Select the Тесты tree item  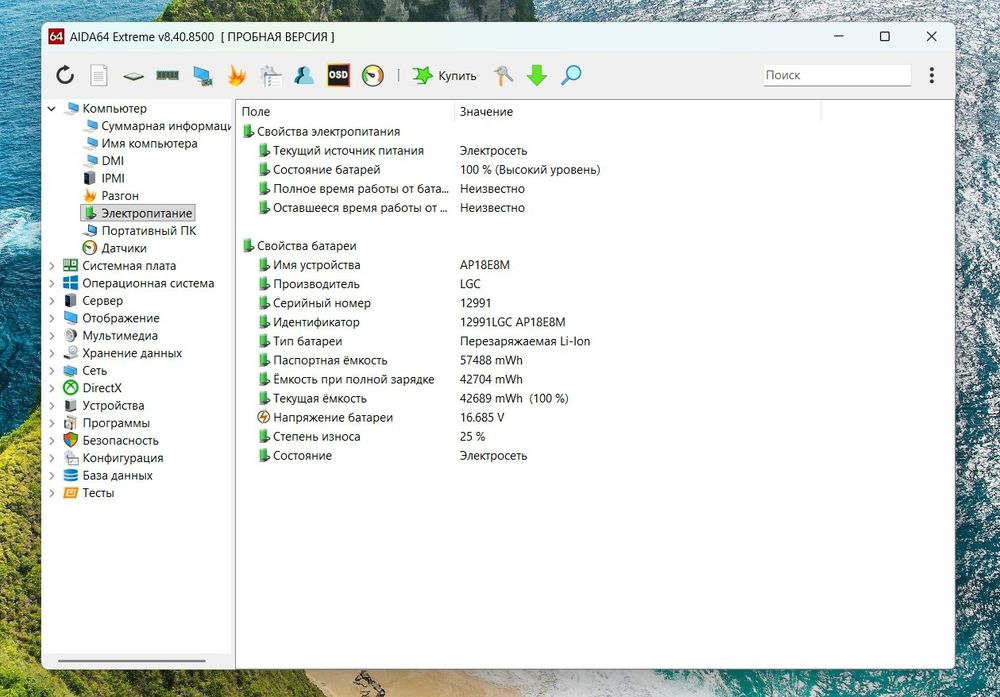coord(89,493)
